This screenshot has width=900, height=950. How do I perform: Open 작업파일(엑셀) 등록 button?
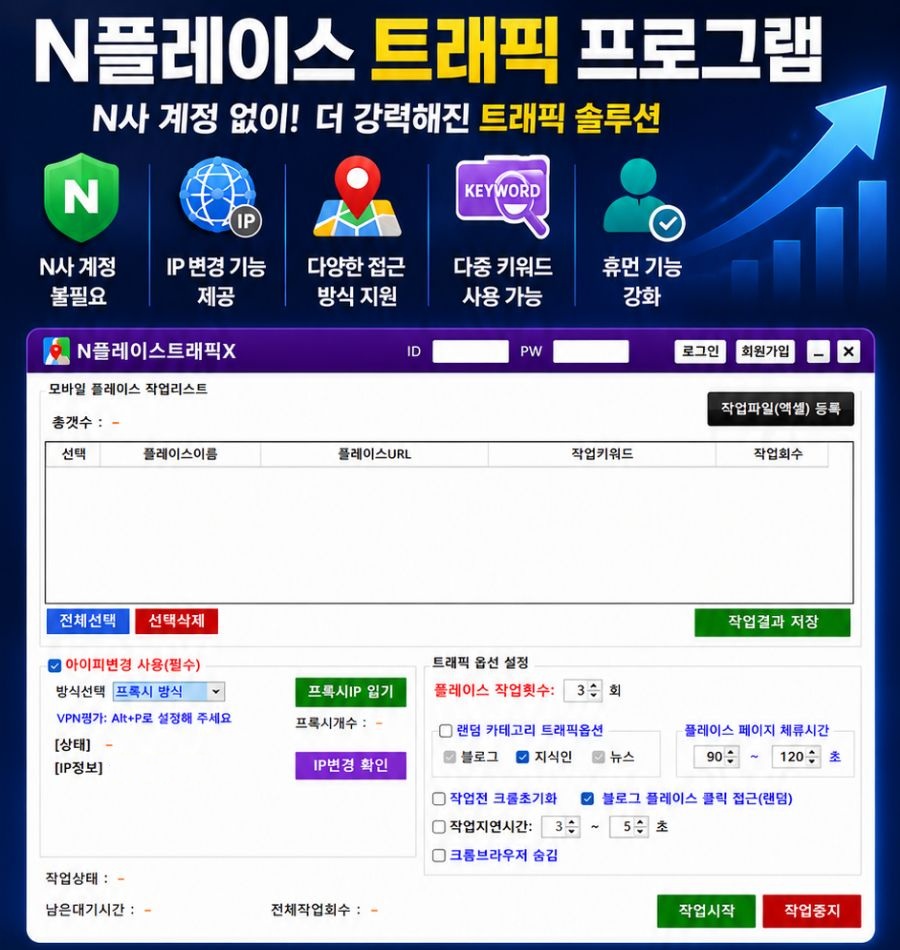click(781, 409)
